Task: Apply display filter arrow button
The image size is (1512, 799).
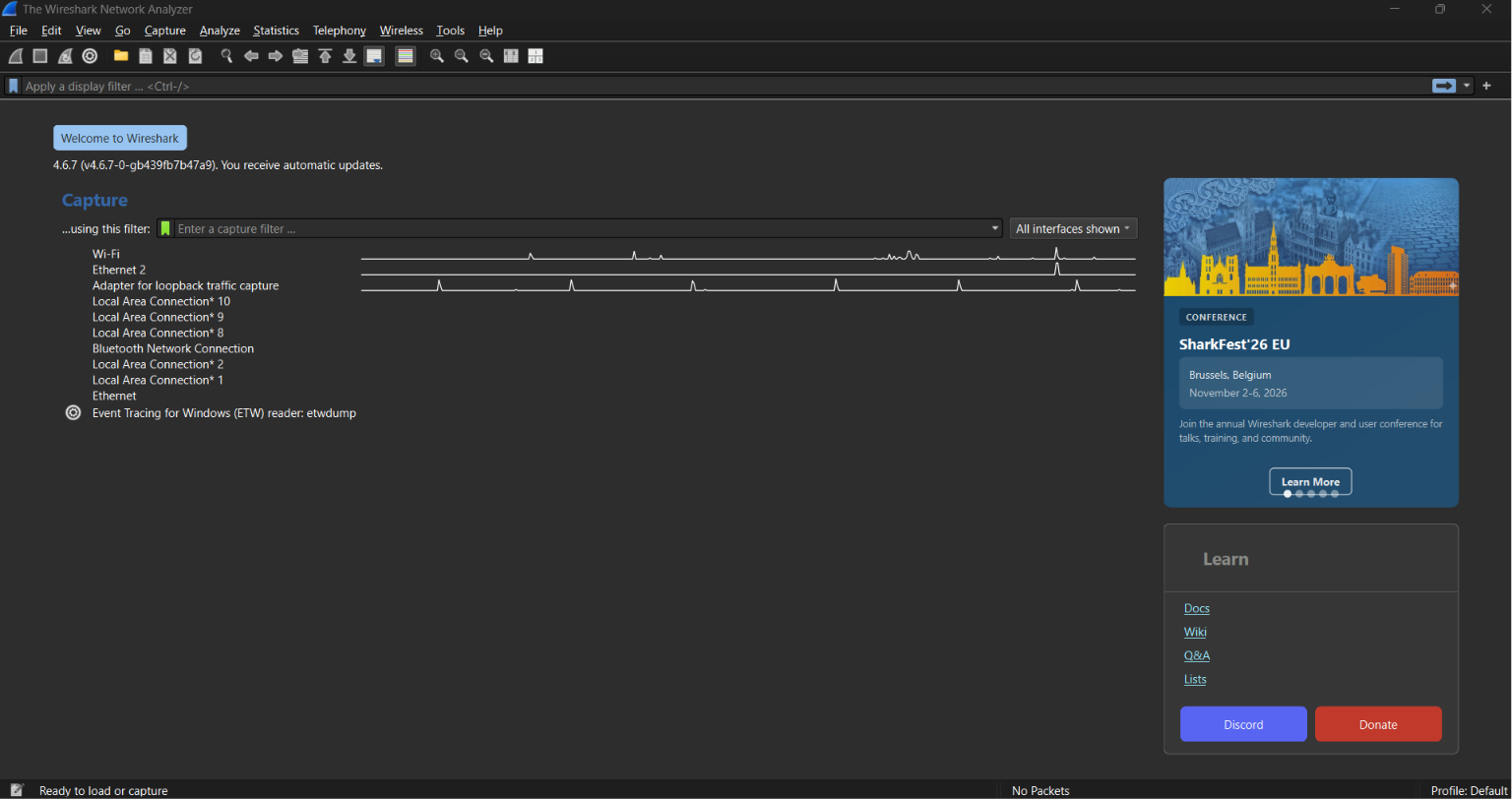Action: tap(1444, 86)
